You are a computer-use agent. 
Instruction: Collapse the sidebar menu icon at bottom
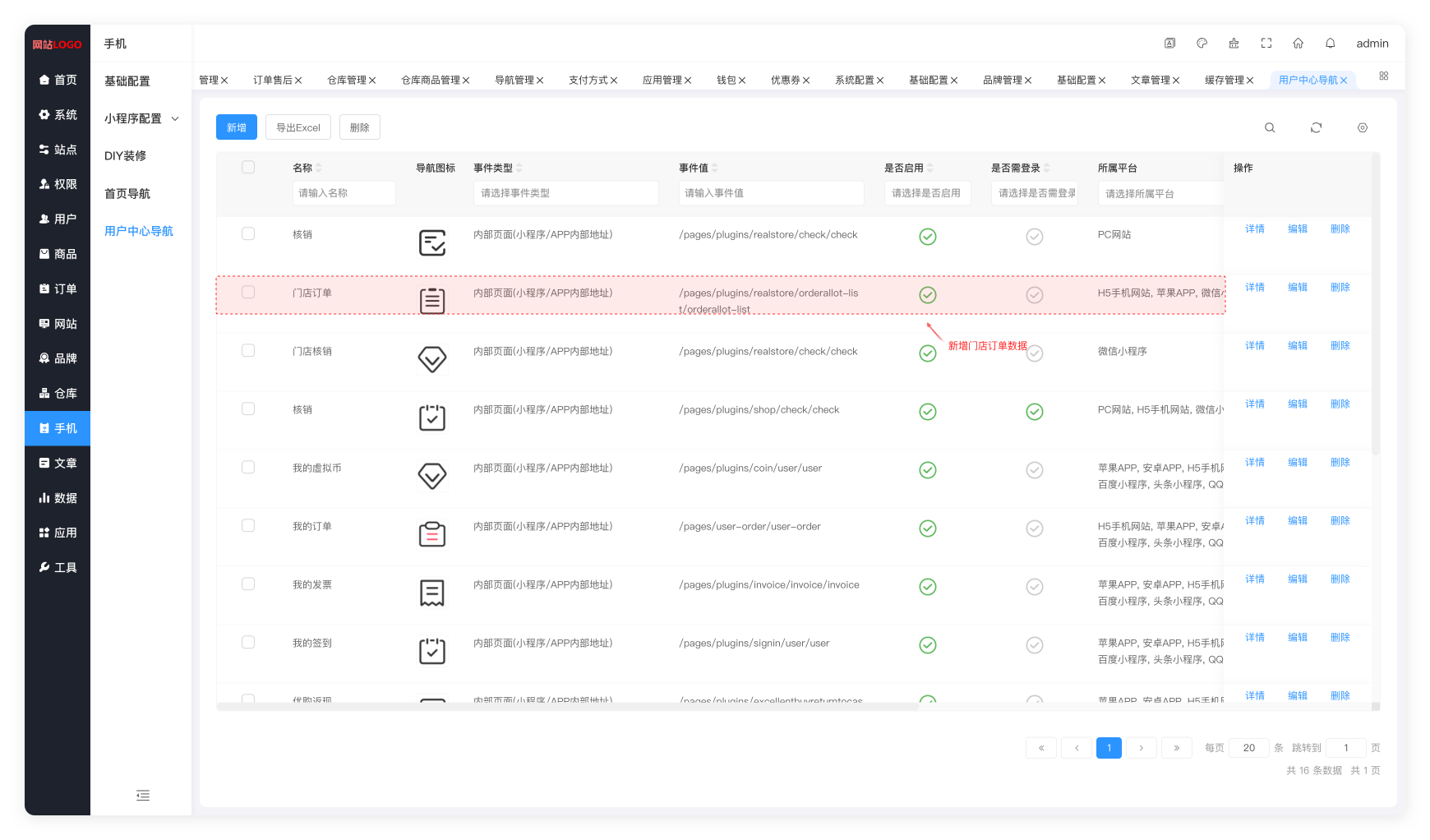143,795
